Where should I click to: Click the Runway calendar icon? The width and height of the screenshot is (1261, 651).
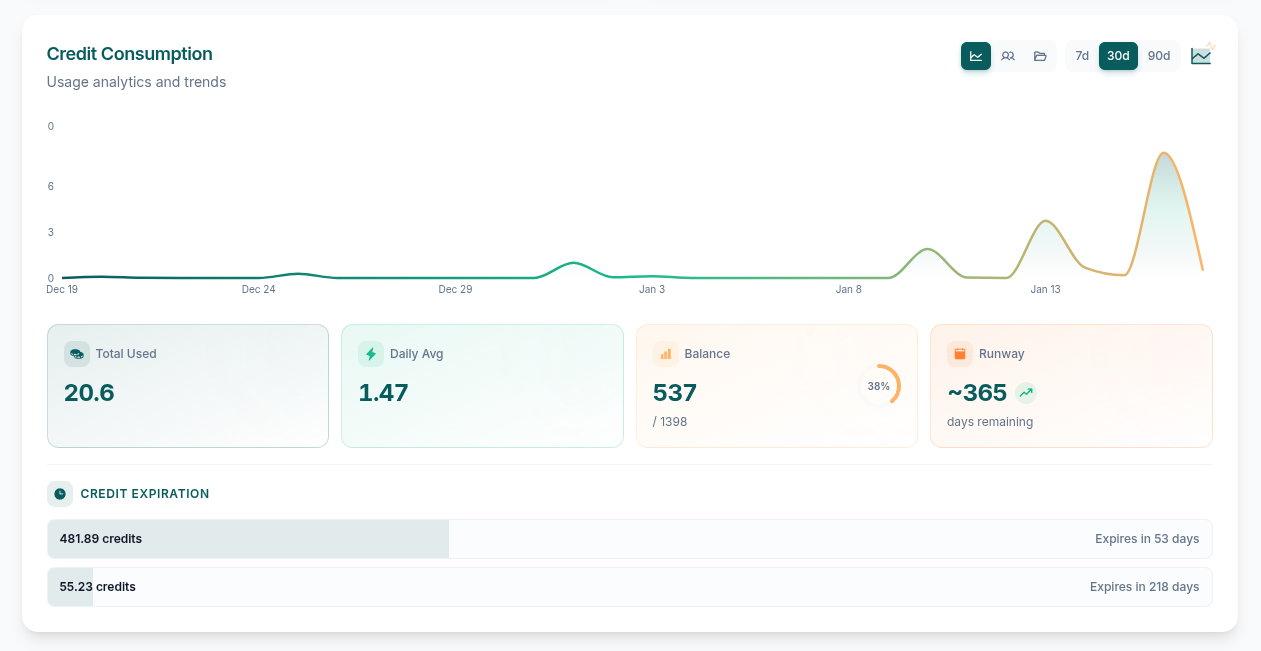pyautogui.click(x=960, y=354)
